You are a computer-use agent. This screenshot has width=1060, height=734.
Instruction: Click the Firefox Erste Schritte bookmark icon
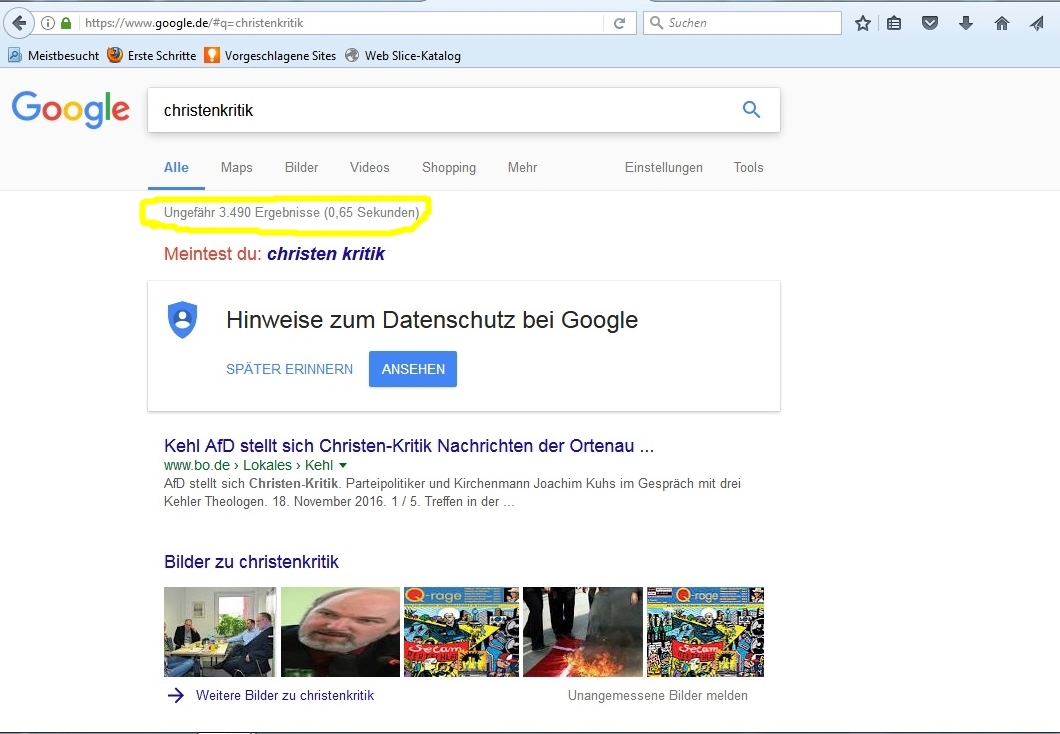coord(115,55)
